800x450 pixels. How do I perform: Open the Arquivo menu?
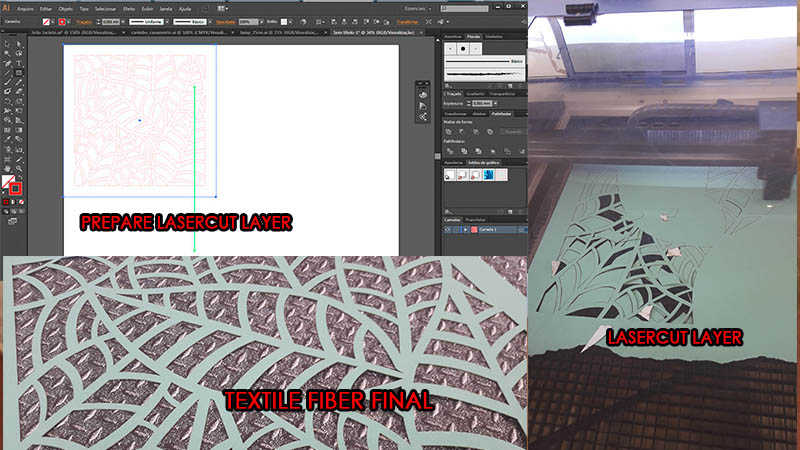25,9
